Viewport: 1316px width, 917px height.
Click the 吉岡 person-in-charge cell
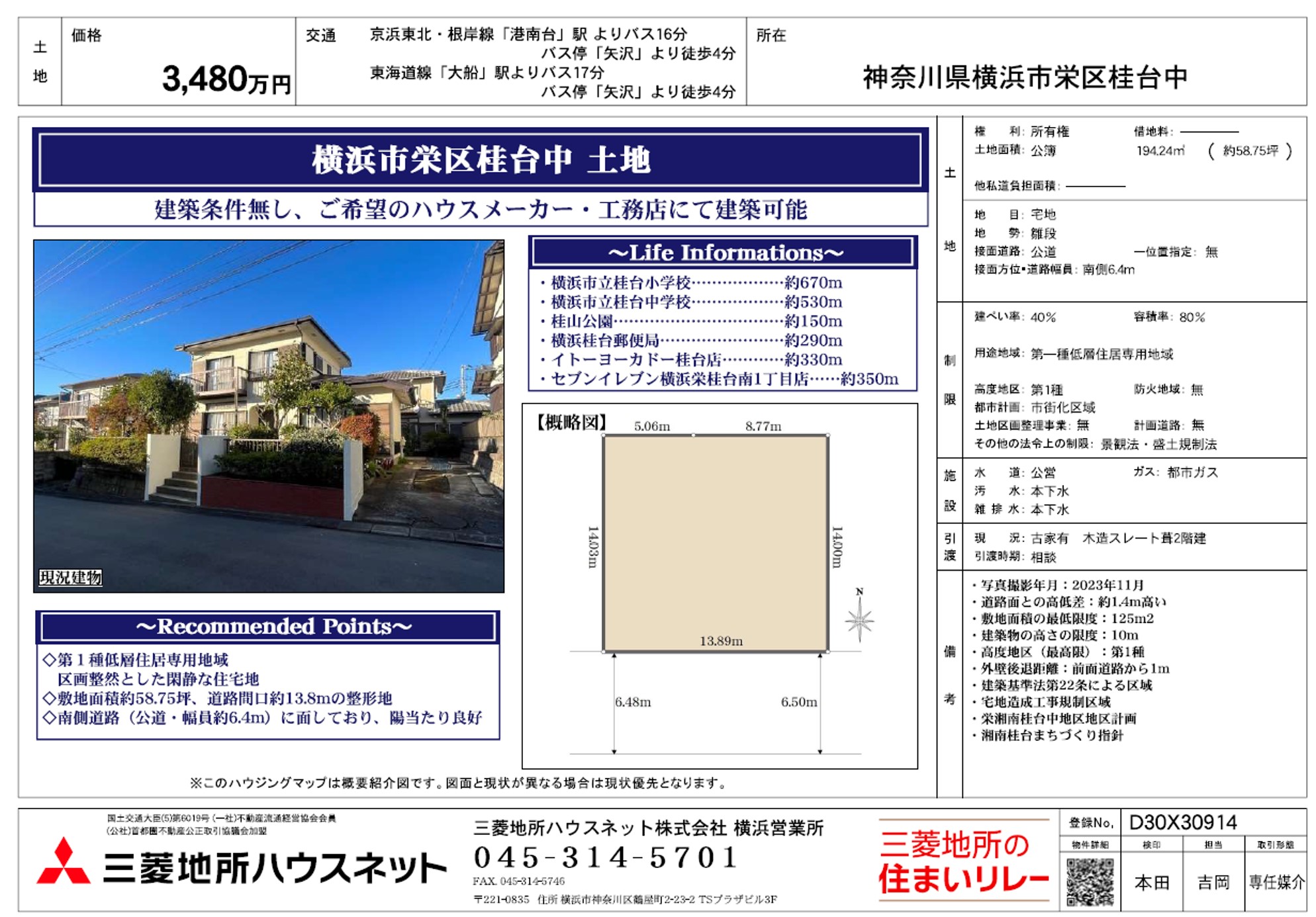(1213, 882)
